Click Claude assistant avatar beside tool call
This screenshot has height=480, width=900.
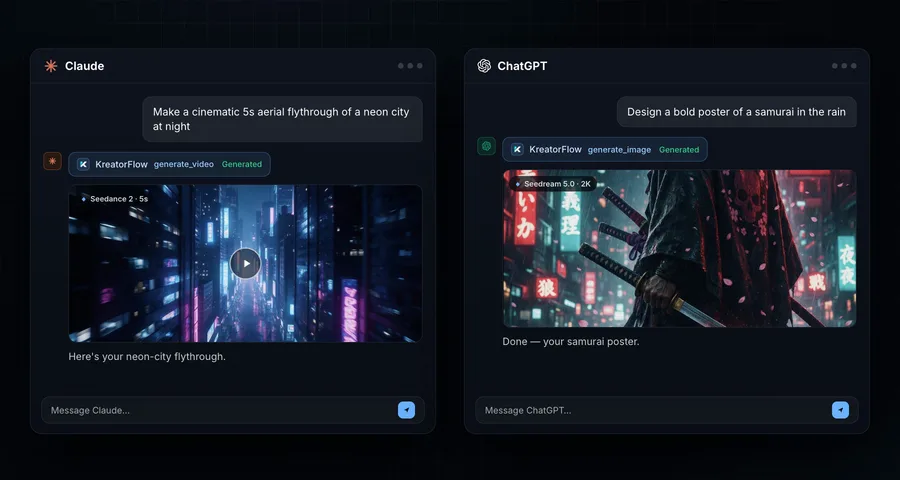52,161
